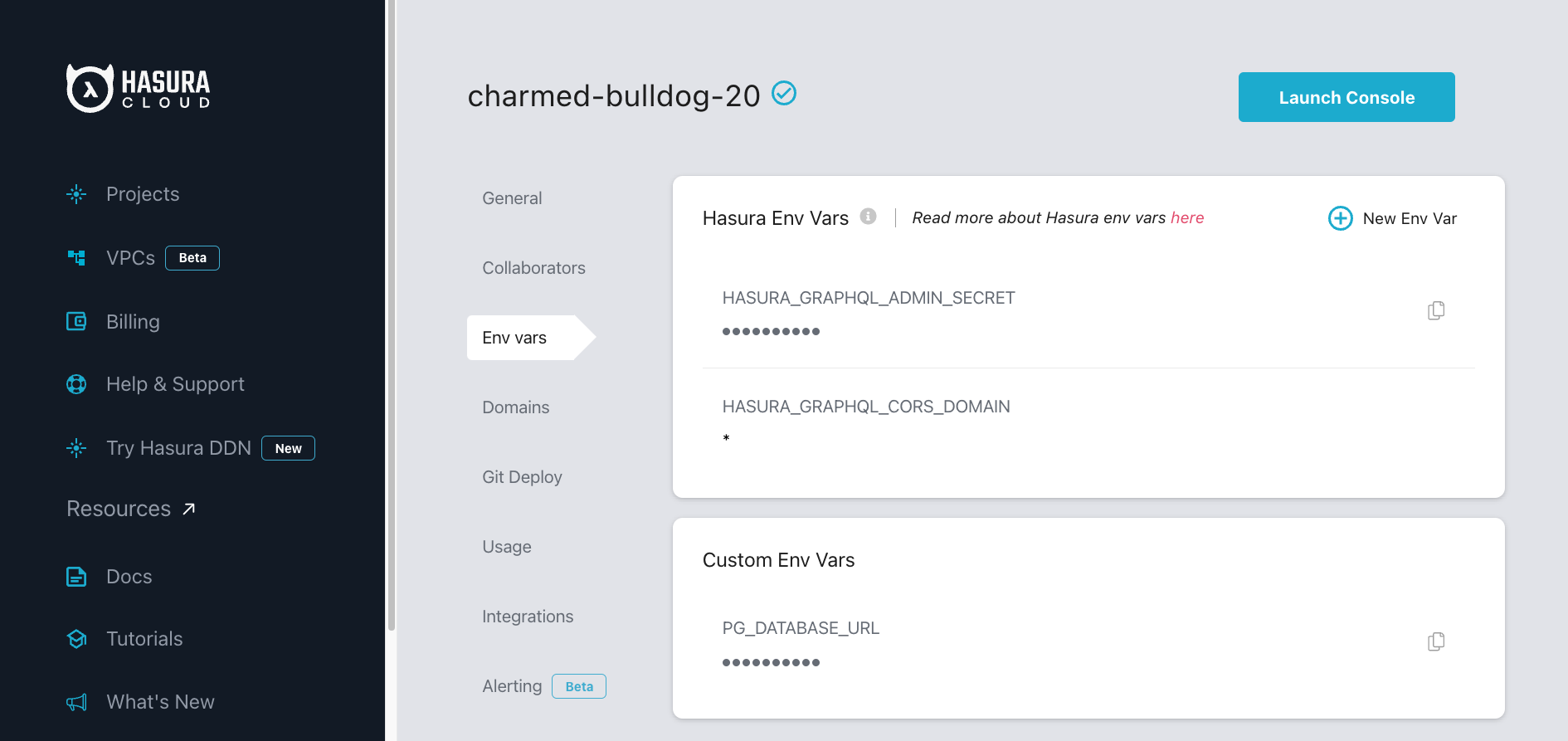Follow the 'here' env vars documentation link
Image resolution: width=1568 pixels, height=741 pixels.
(x=1187, y=217)
